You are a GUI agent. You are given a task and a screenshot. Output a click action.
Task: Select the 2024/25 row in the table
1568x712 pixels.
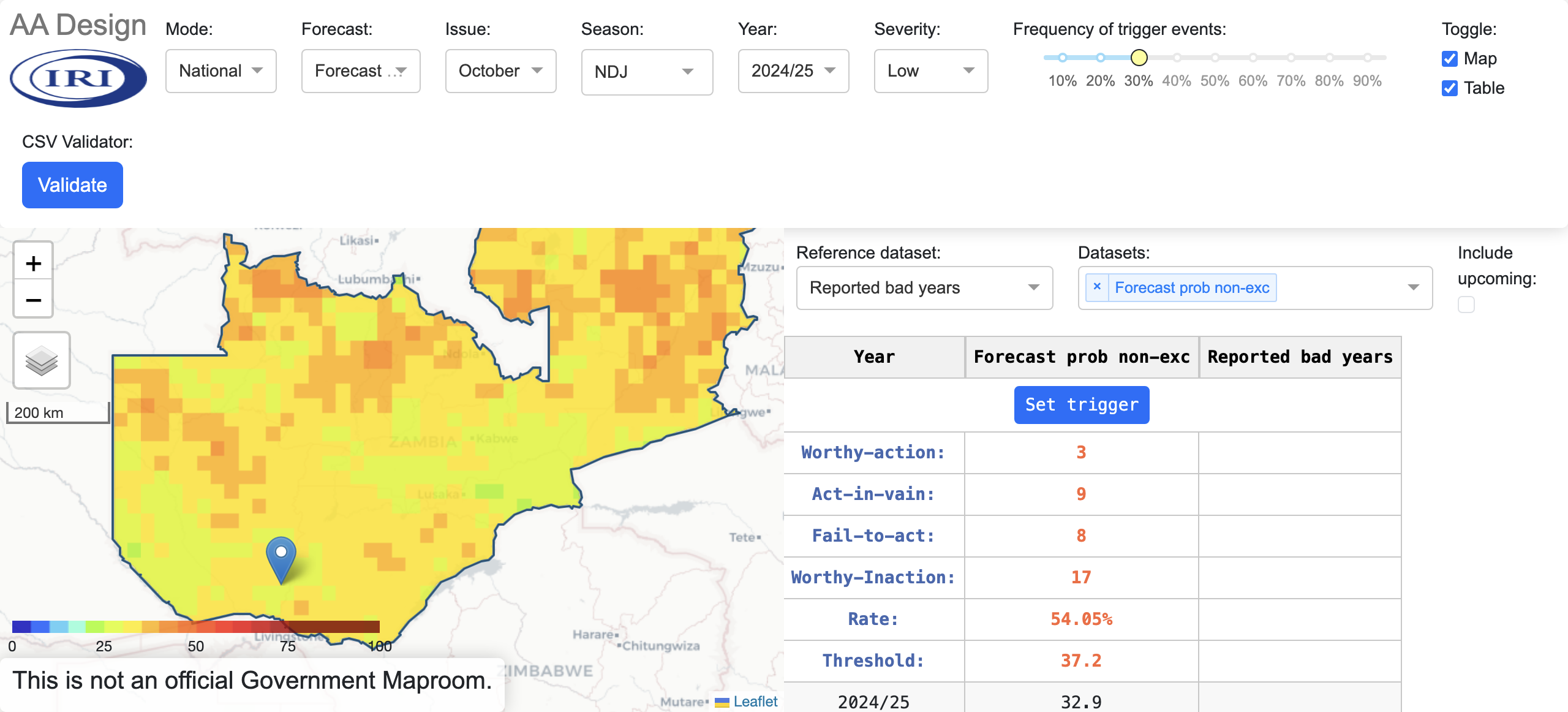[x=874, y=701]
